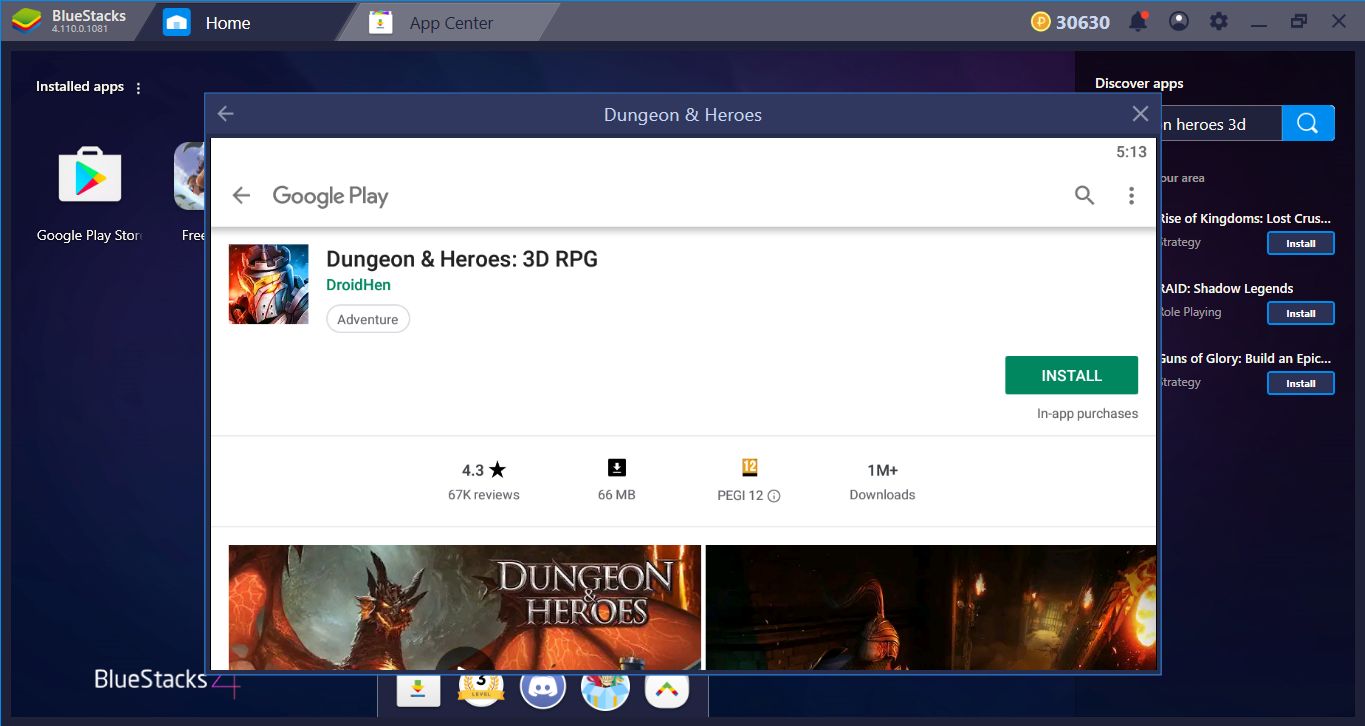The height and width of the screenshot is (726, 1365).
Task: Open the account profile icon
Action: (x=1179, y=21)
